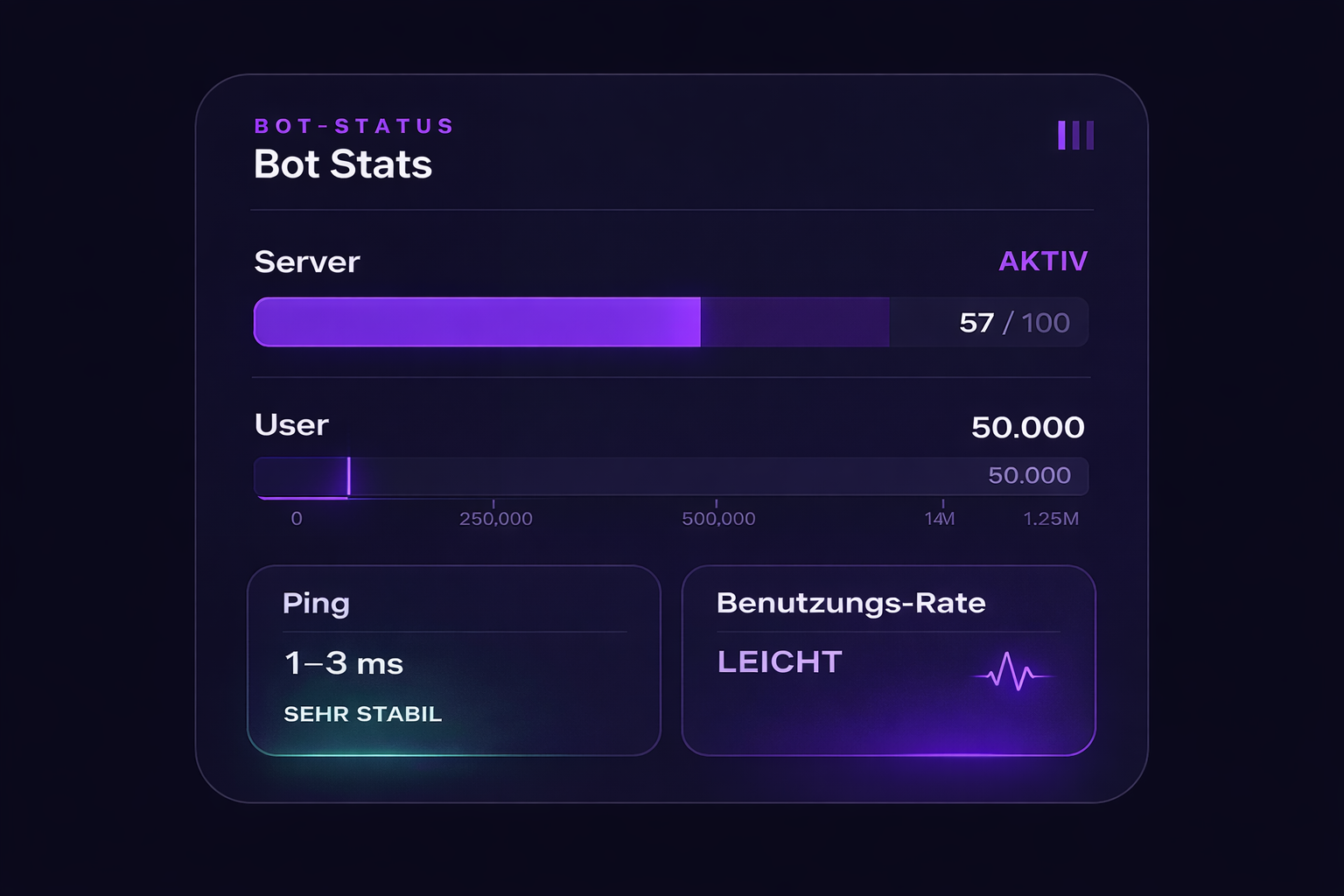Open the Benutzungs-Rate card
This screenshot has width=1344, height=896.
[x=888, y=660]
